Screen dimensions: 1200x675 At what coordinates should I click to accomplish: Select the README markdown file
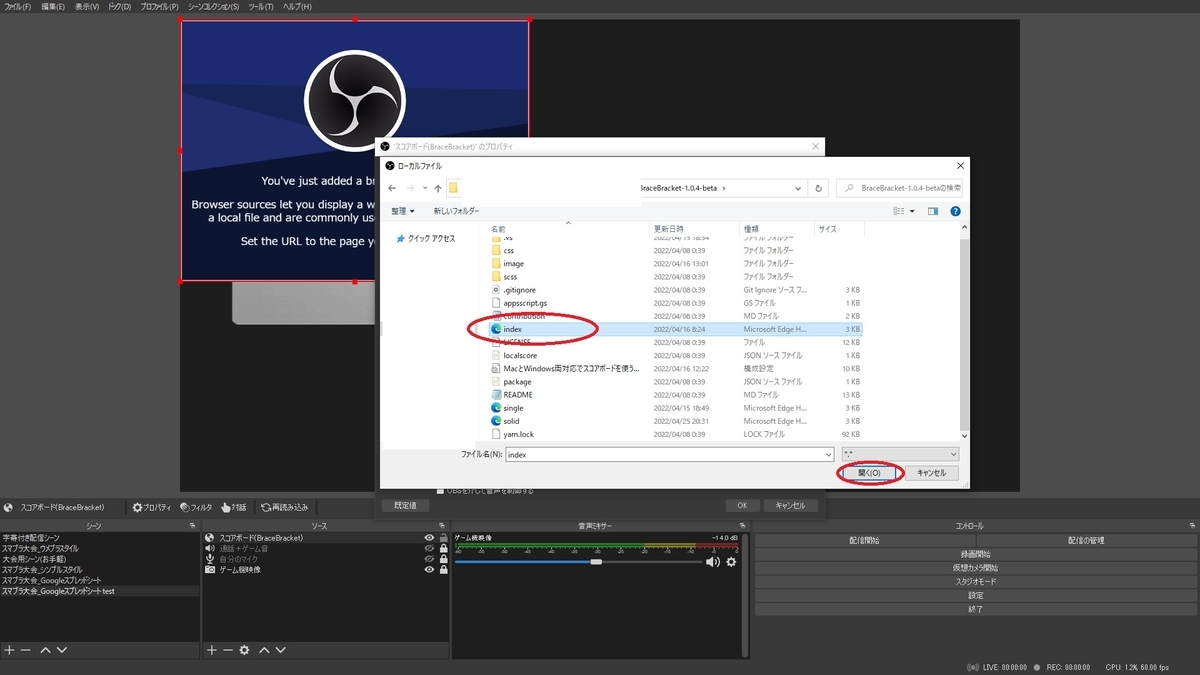point(675,395)
